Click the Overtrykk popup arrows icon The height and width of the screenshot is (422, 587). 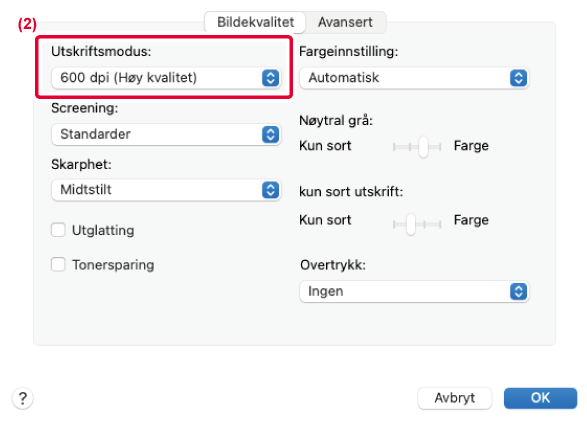tap(518, 291)
